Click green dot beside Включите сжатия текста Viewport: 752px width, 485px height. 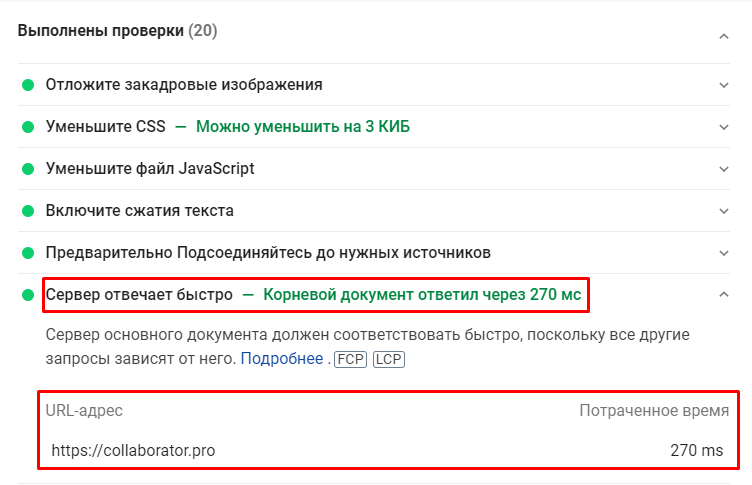point(28,211)
